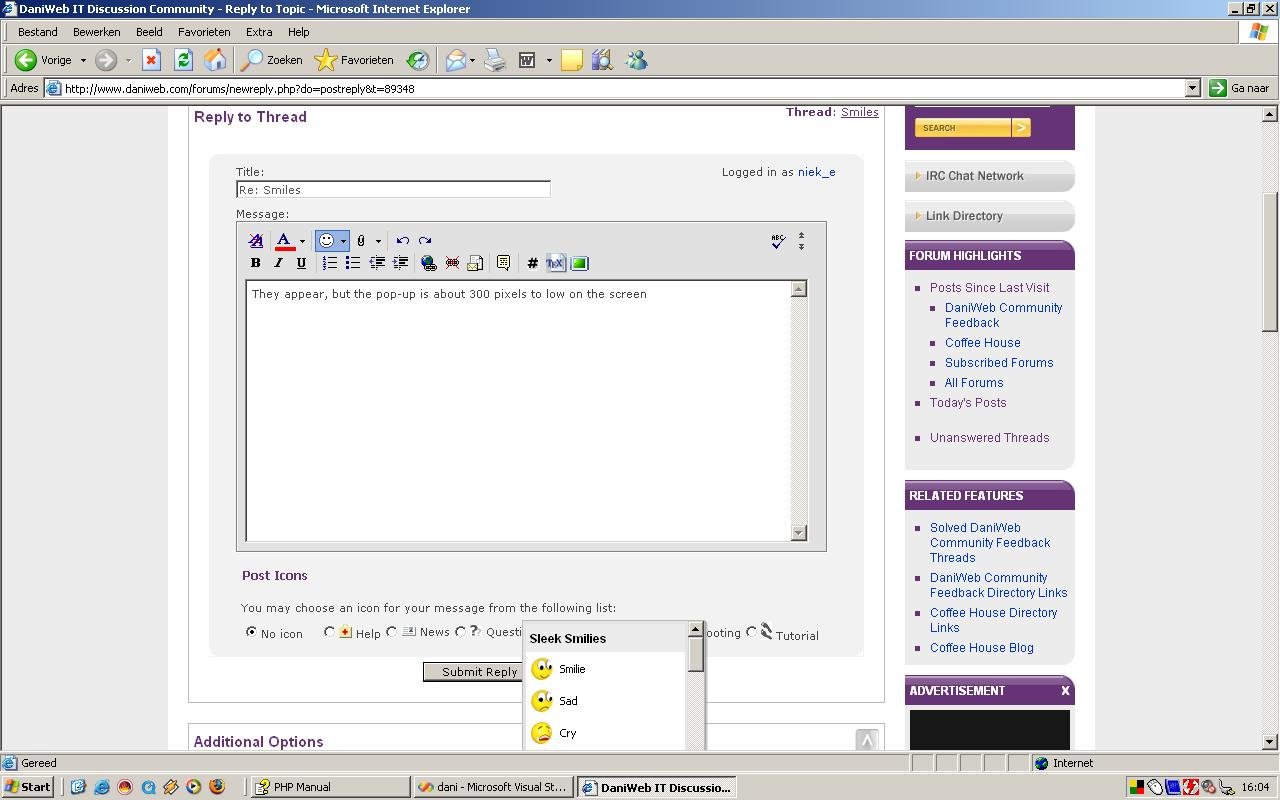Open the Smiles thread link
Viewport: 1280px width, 800px height.
coord(859,112)
